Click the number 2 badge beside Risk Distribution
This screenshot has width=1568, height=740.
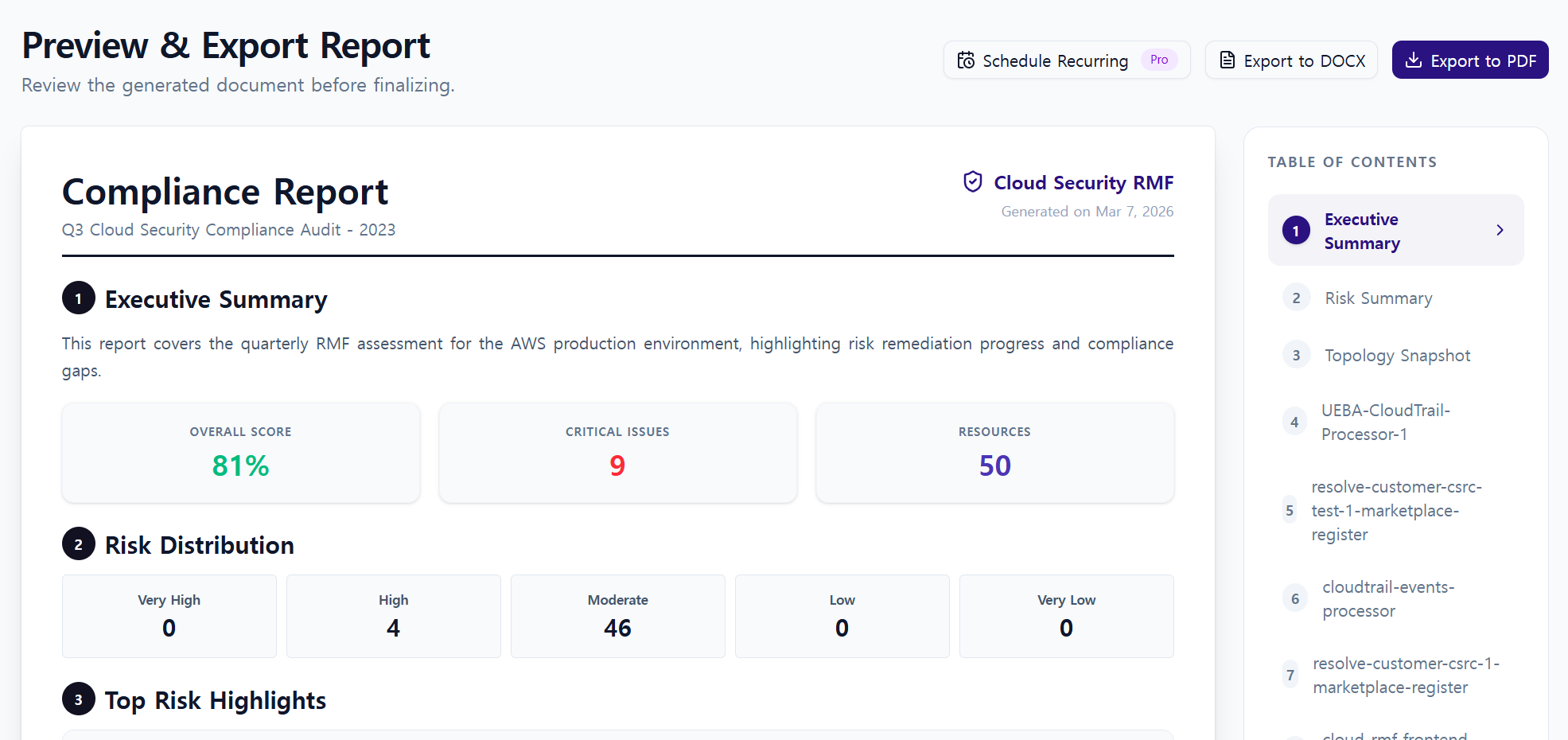(x=79, y=544)
